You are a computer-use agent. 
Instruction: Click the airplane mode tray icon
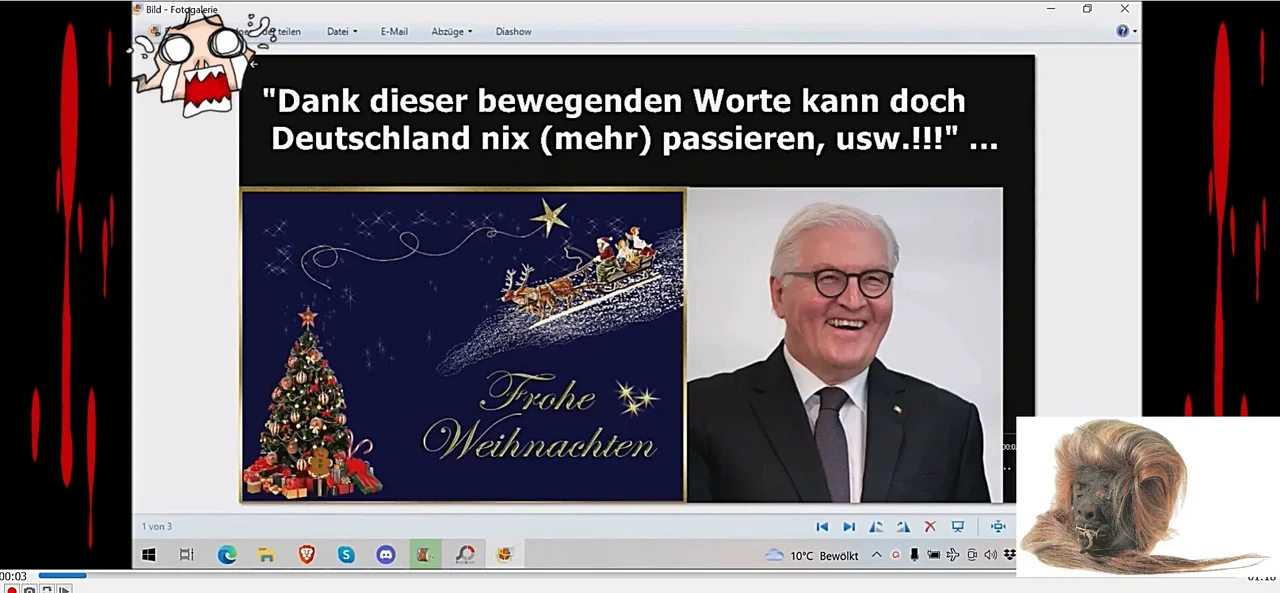952,555
